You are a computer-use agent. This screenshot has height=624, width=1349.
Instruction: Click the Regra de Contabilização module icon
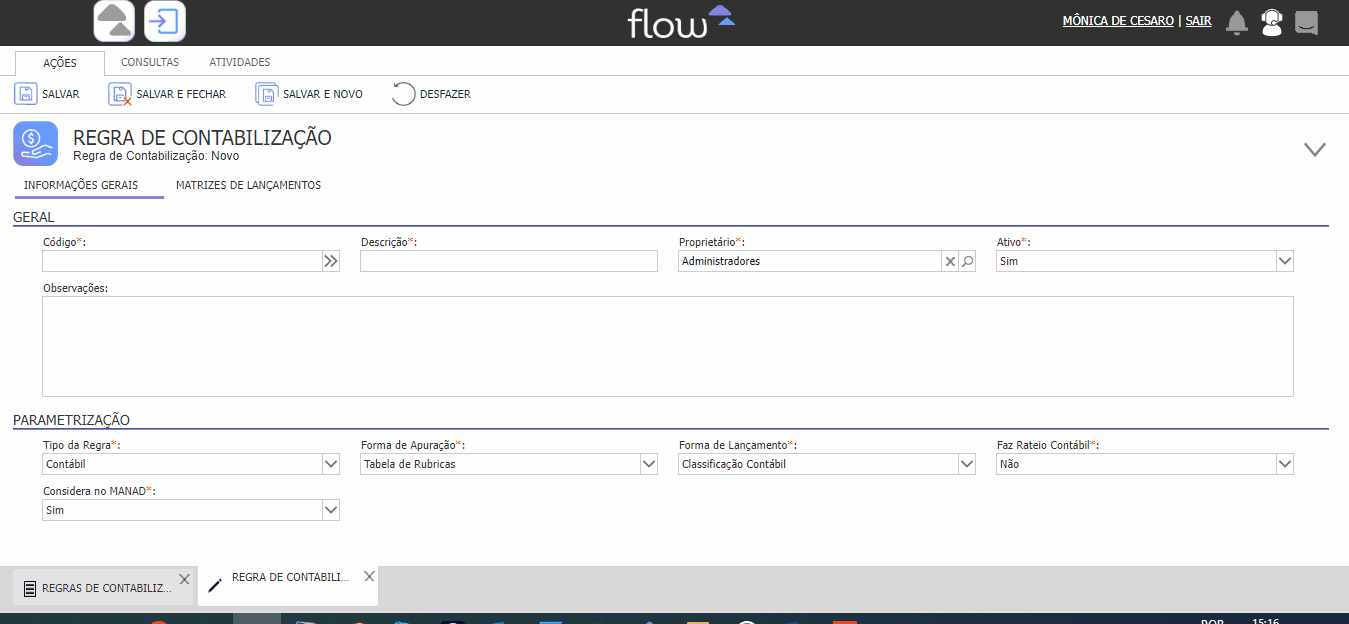tap(35, 143)
